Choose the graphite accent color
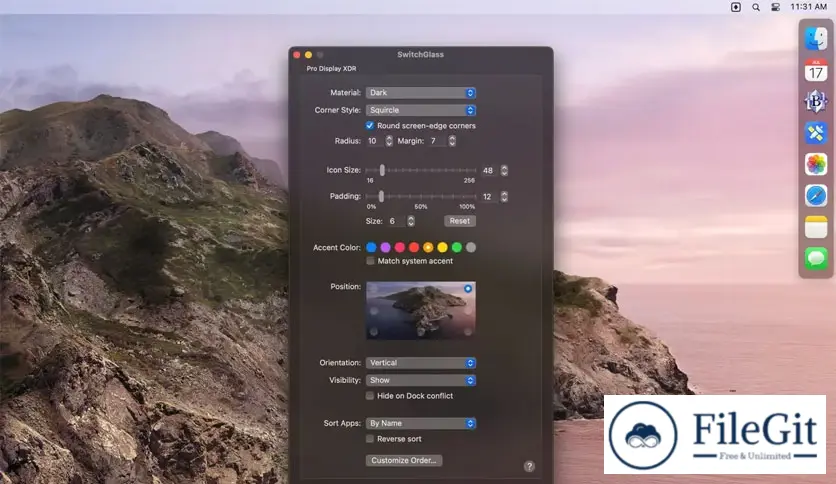 pos(471,247)
